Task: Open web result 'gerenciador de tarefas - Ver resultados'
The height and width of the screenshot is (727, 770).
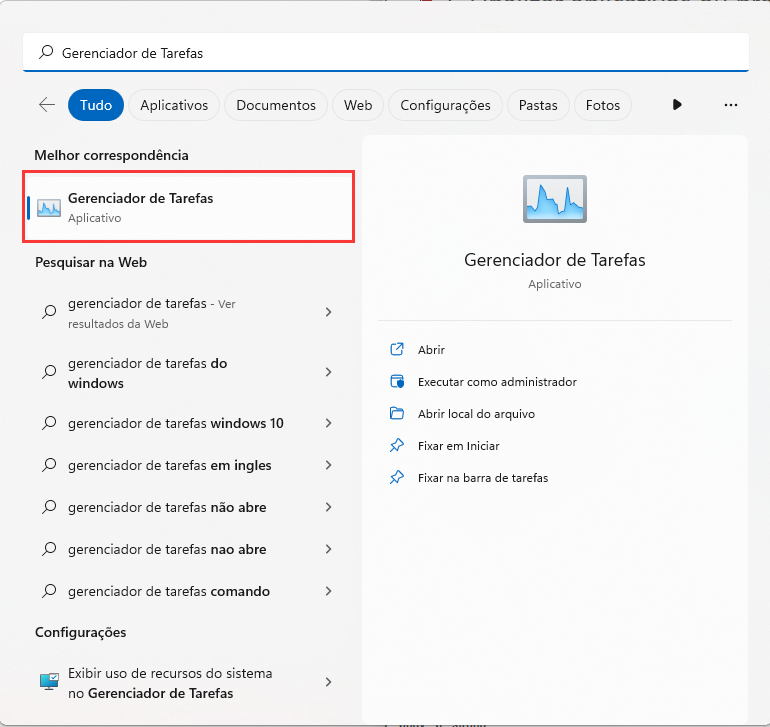Action: point(189,313)
